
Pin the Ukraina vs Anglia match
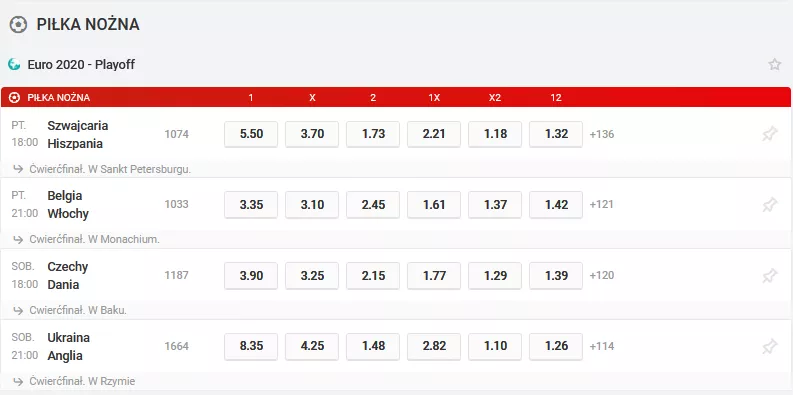click(x=769, y=346)
